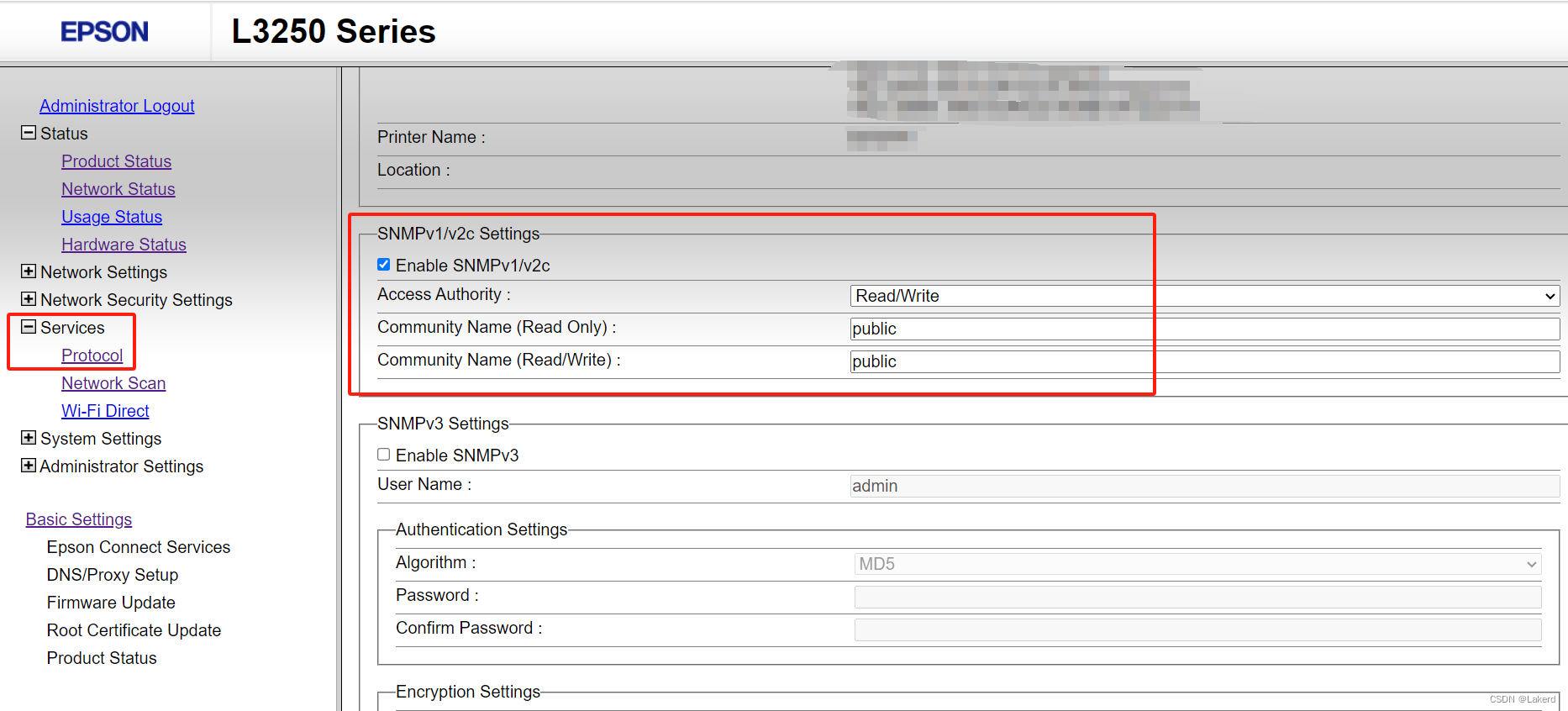
Task: Open the MD5 Algorithm dropdown
Action: (x=1198, y=564)
